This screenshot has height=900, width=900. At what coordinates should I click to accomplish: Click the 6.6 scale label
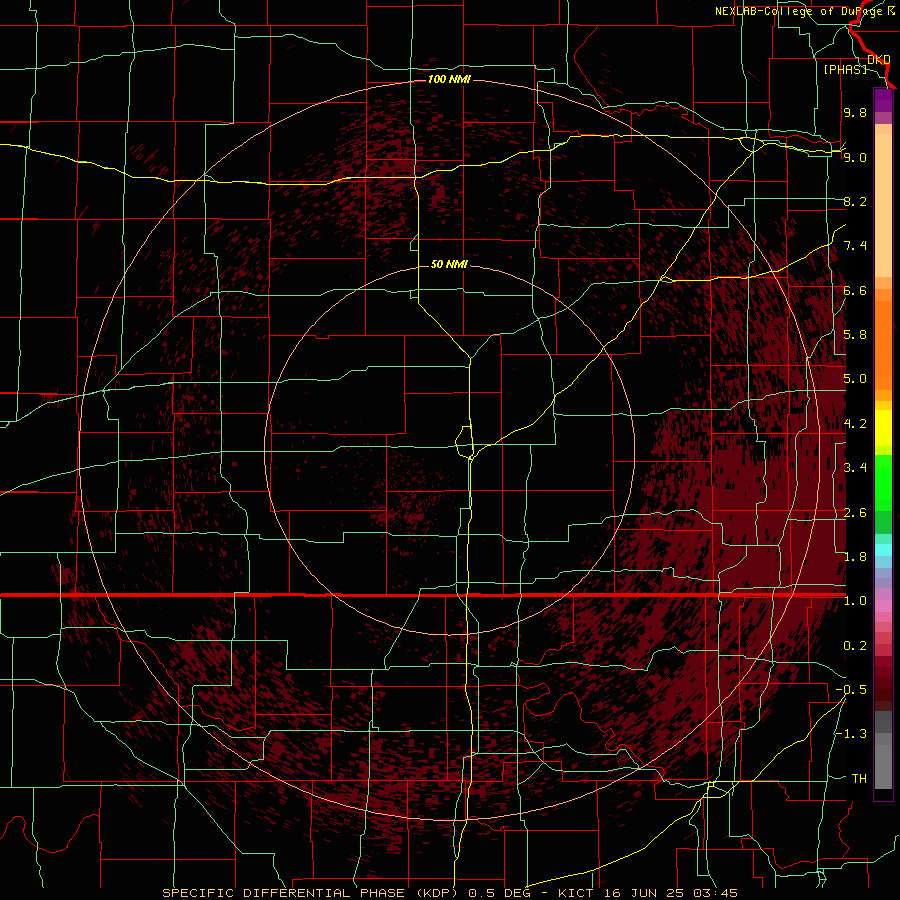tap(855, 290)
